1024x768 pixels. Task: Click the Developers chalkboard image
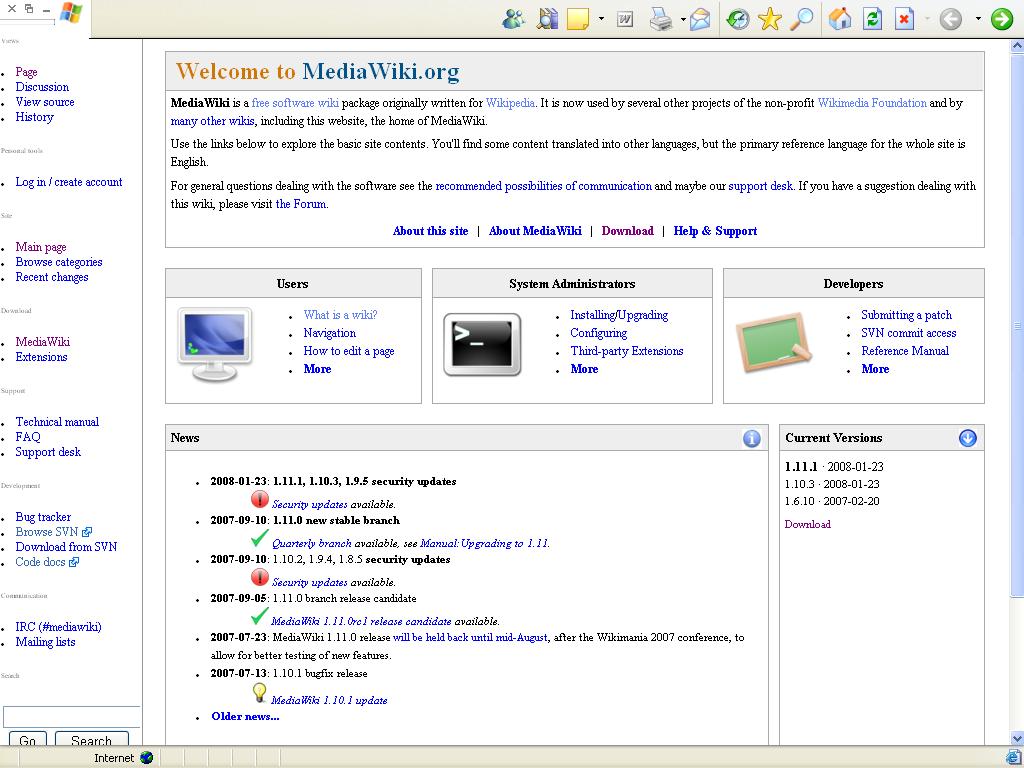click(773, 342)
